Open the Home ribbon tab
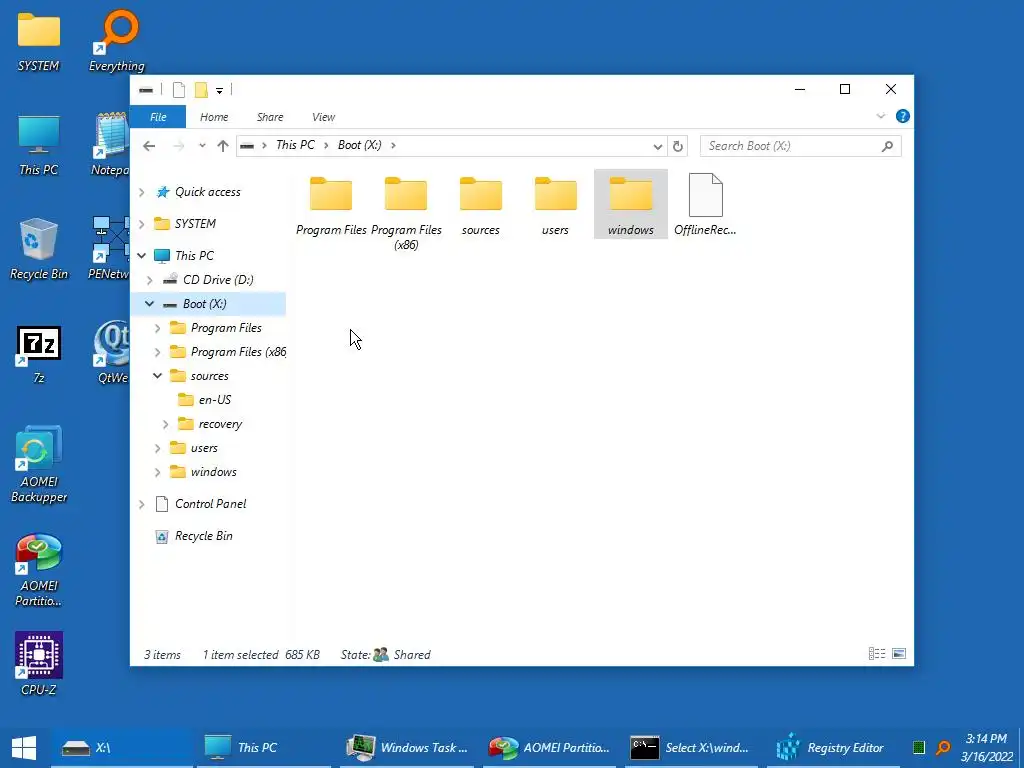This screenshot has height=768, width=1024. point(214,117)
